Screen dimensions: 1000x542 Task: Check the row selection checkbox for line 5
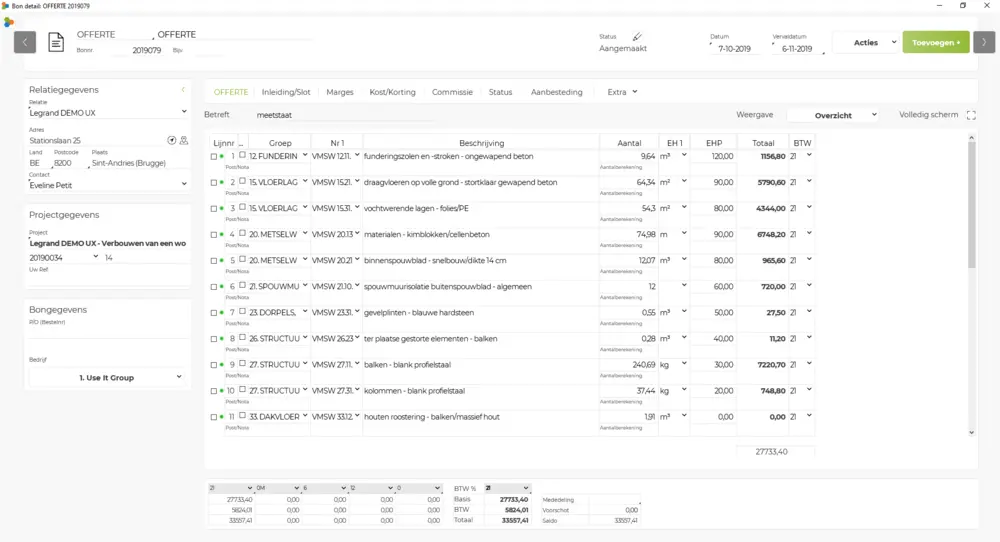click(x=213, y=261)
